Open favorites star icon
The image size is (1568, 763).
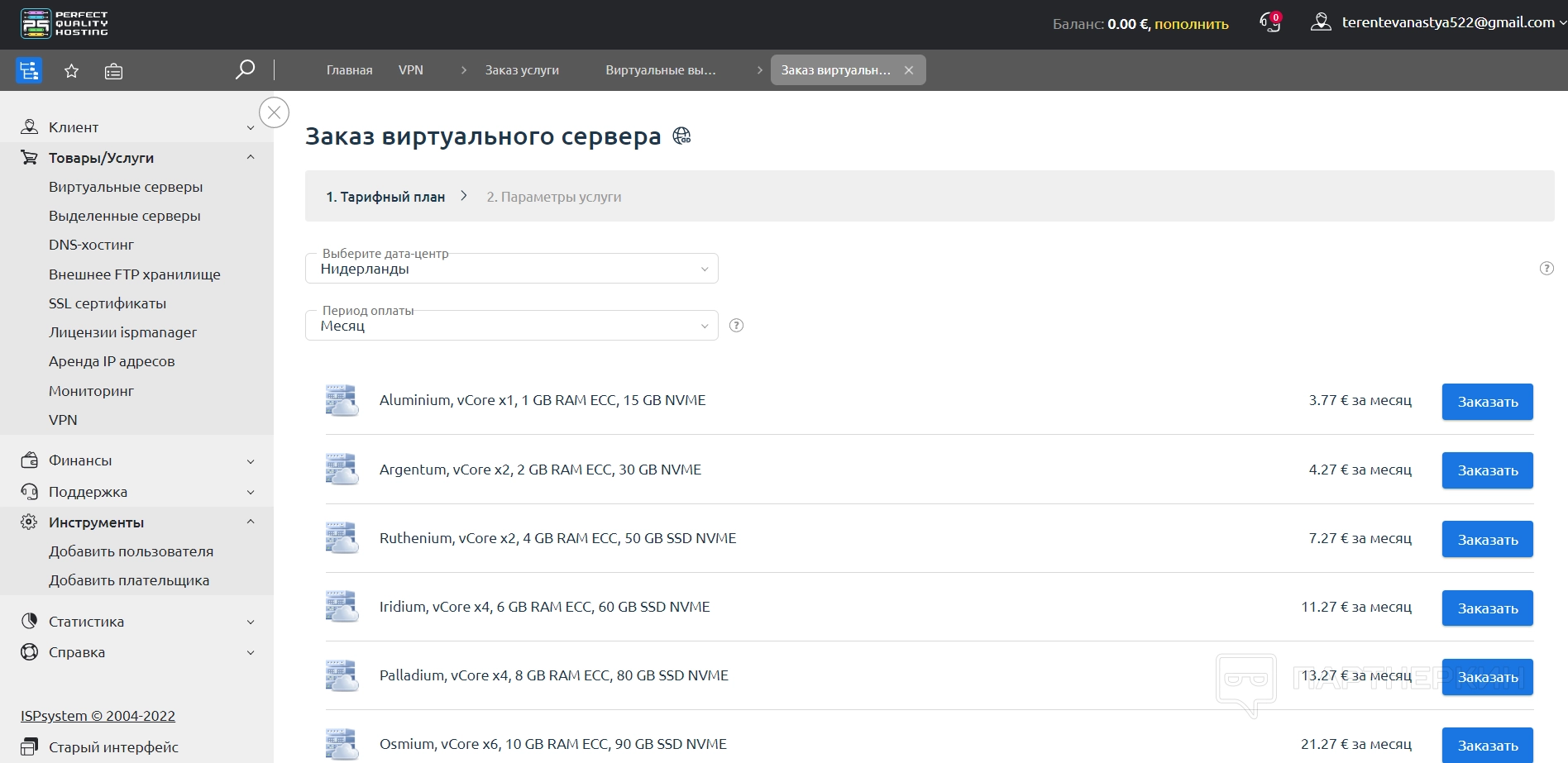click(72, 71)
